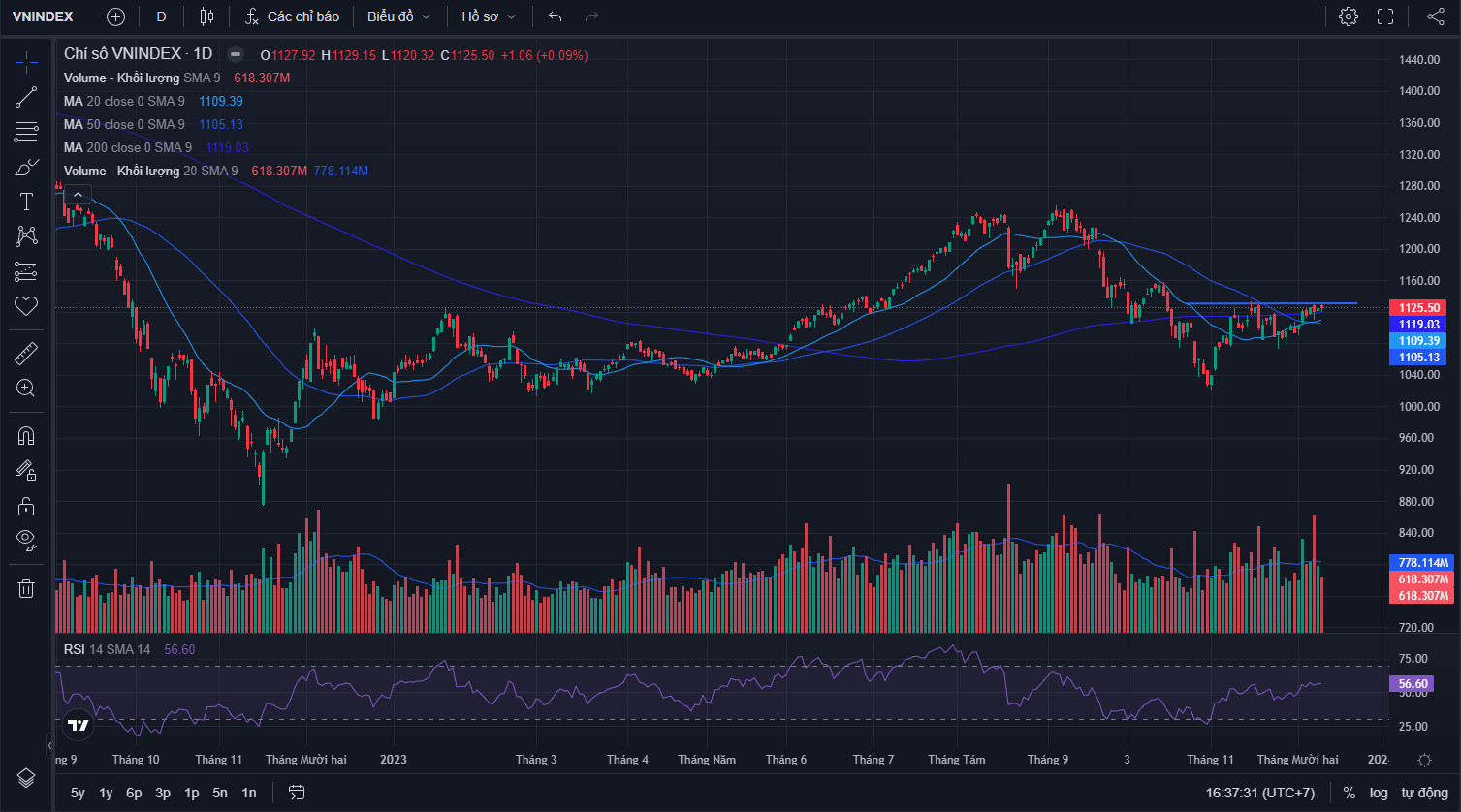Hide all drawings with eye icon
Viewport: 1461px width, 812px height.
click(x=26, y=539)
